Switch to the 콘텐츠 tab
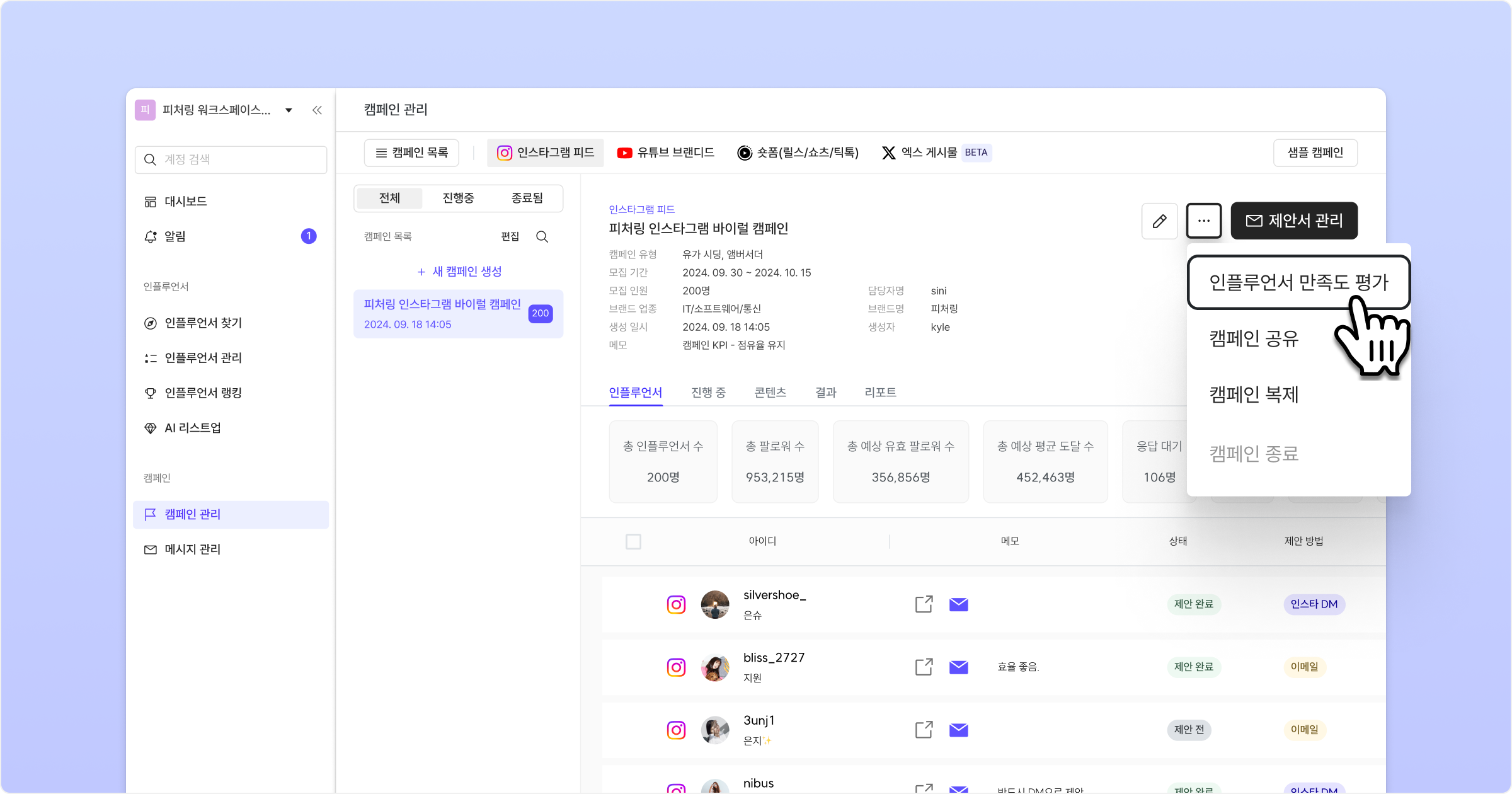 pyautogui.click(x=770, y=393)
